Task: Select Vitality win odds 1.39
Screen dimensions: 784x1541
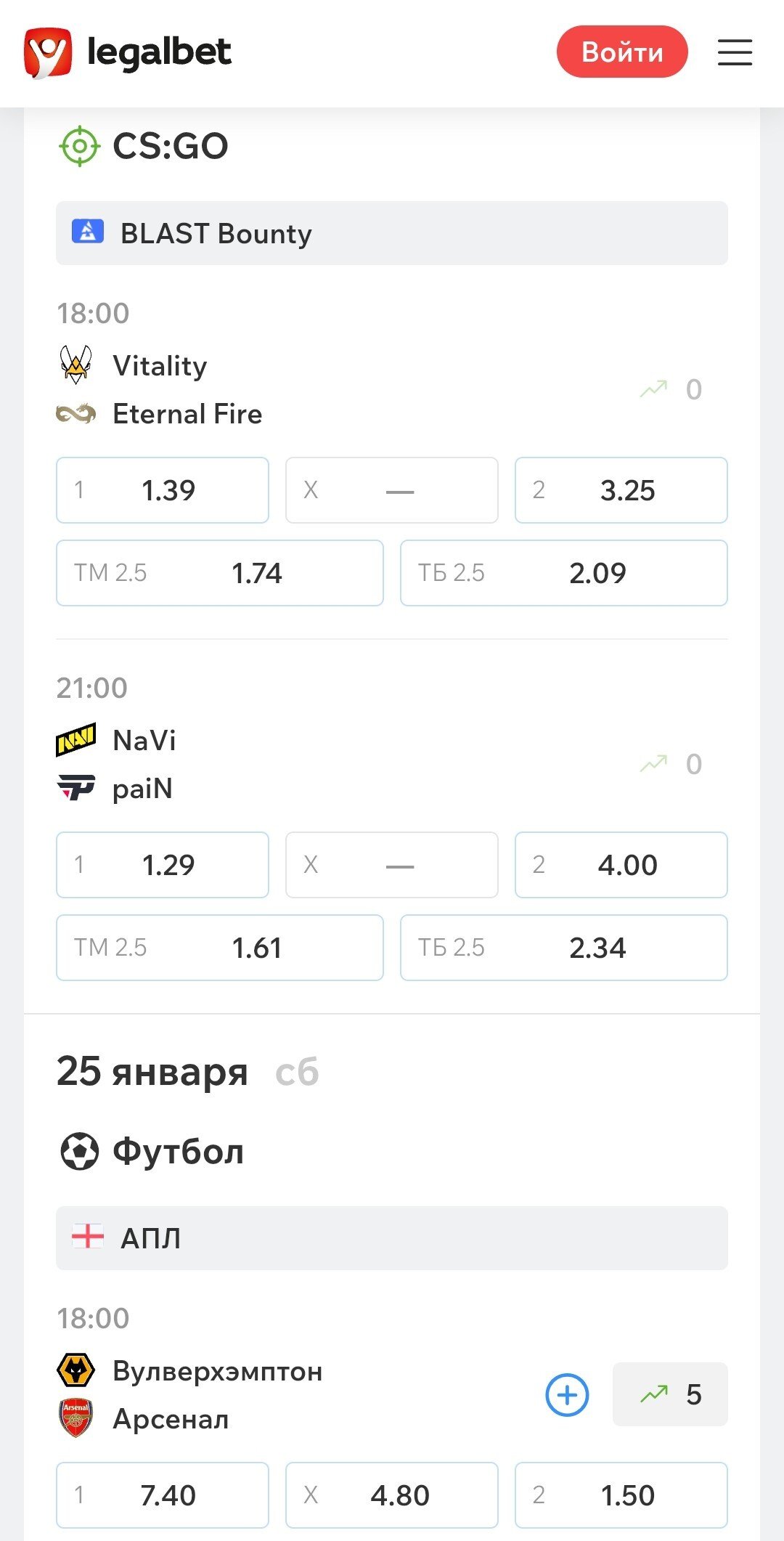Action: click(163, 490)
